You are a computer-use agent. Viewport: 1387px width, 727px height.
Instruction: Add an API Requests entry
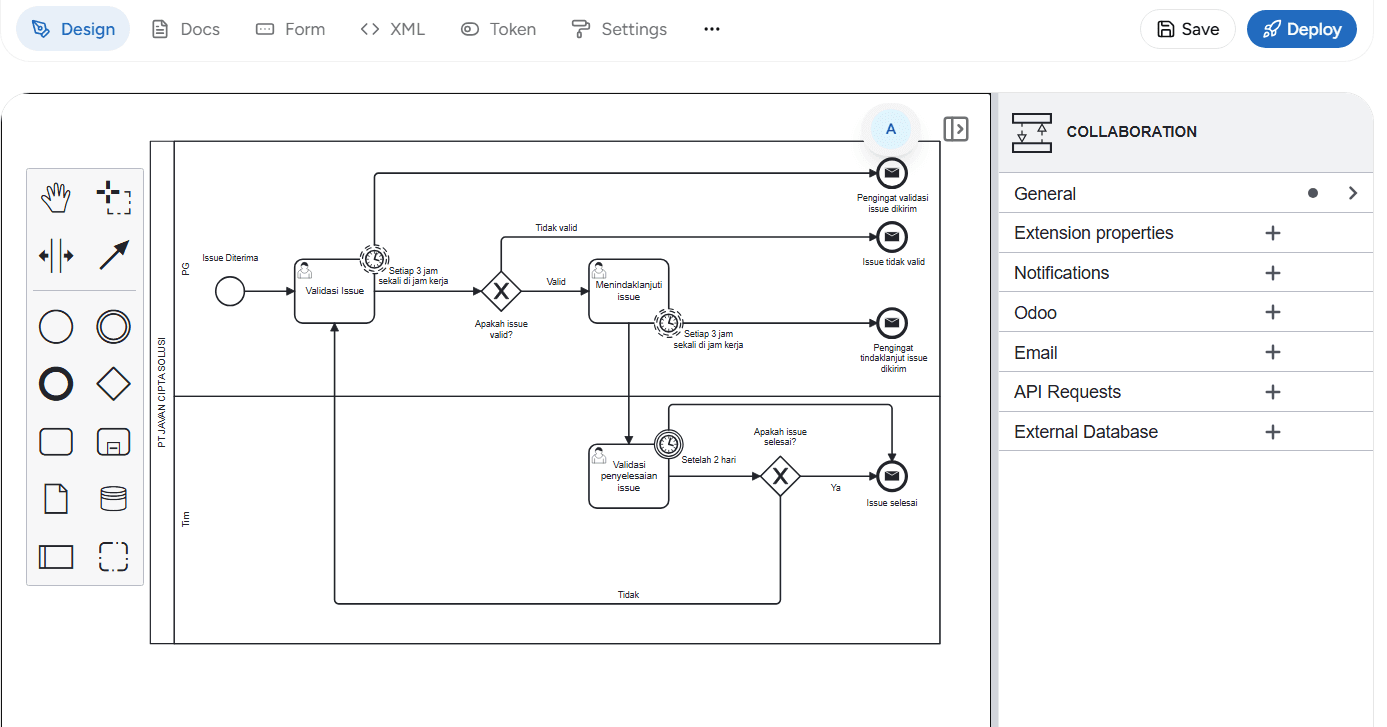tap(1273, 392)
